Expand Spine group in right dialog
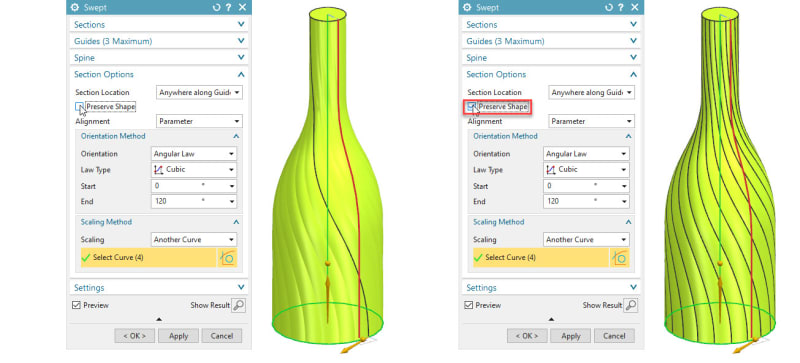Image resolution: width=800 pixels, height=363 pixels. tap(551, 58)
